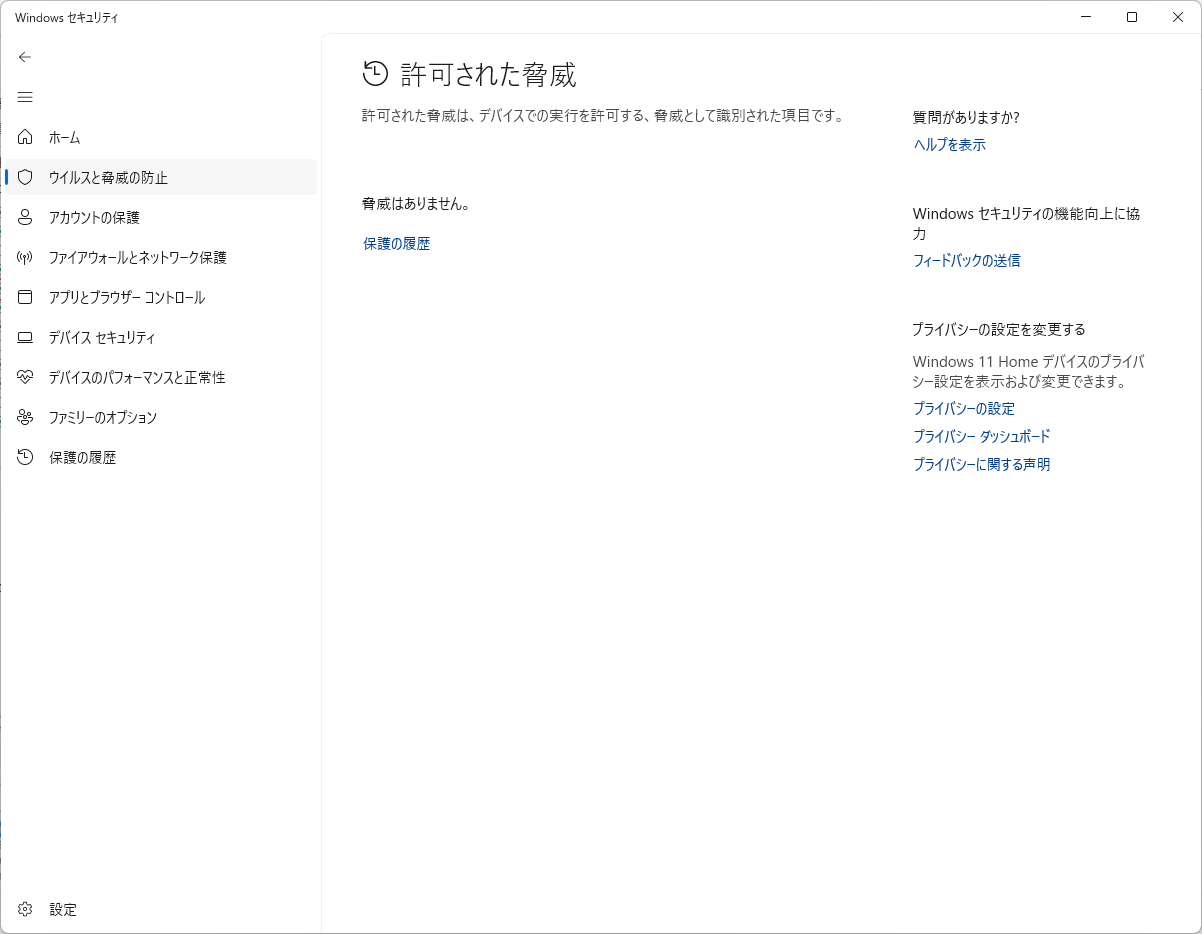Click the back arrow icon
Image resolution: width=1202 pixels, height=934 pixels.
point(25,57)
